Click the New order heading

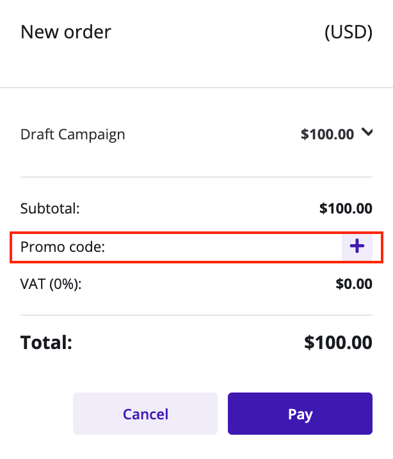pos(66,32)
